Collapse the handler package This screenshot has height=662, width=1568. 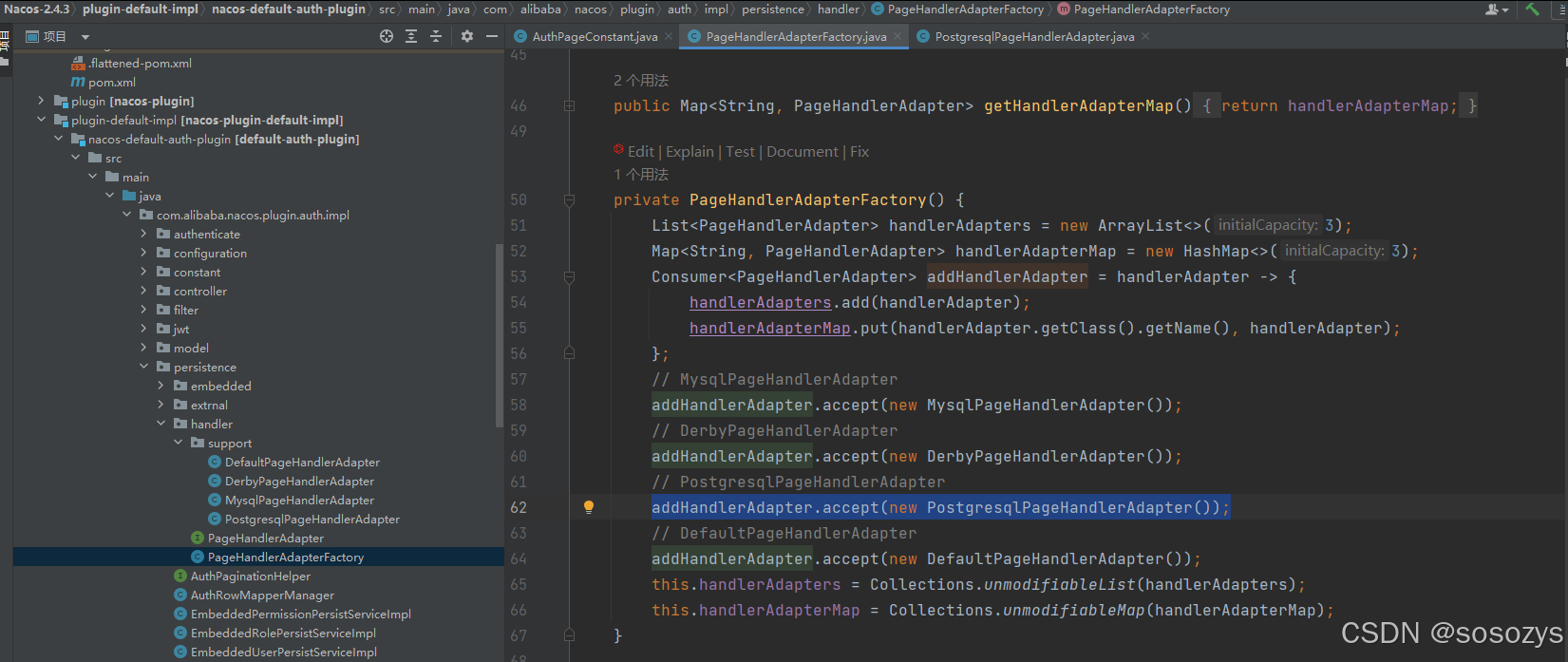point(161,425)
